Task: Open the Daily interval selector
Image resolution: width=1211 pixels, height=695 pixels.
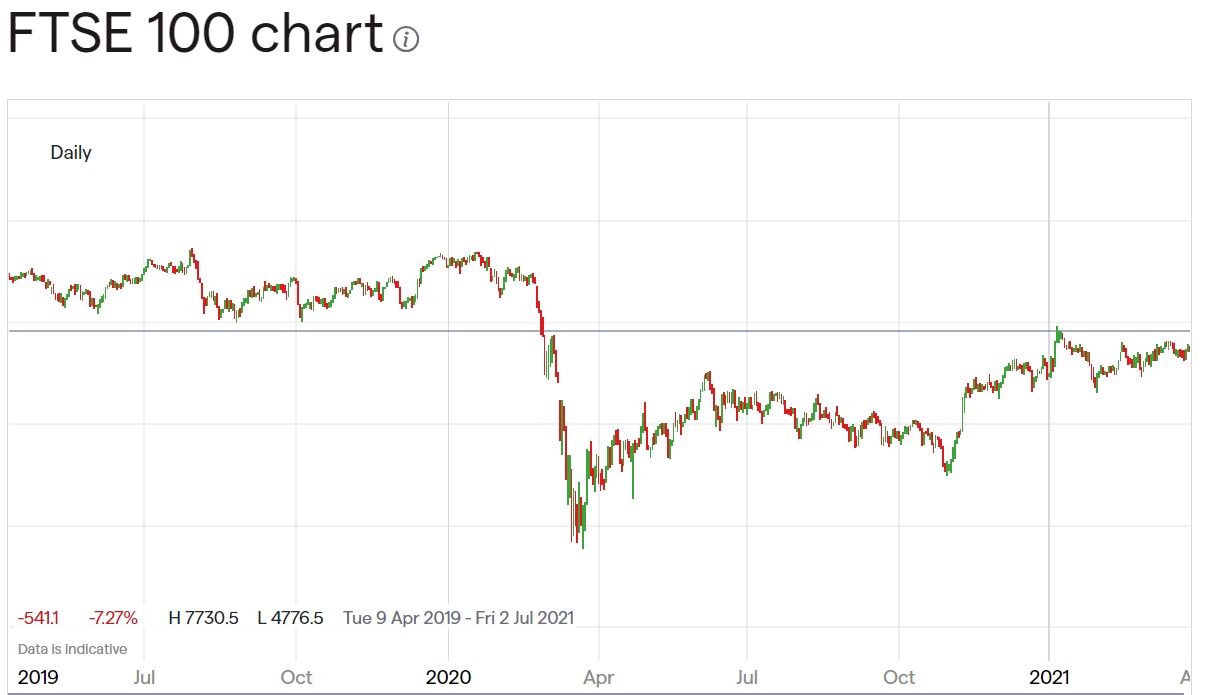Action: pyautogui.click(x=71, y=153)
